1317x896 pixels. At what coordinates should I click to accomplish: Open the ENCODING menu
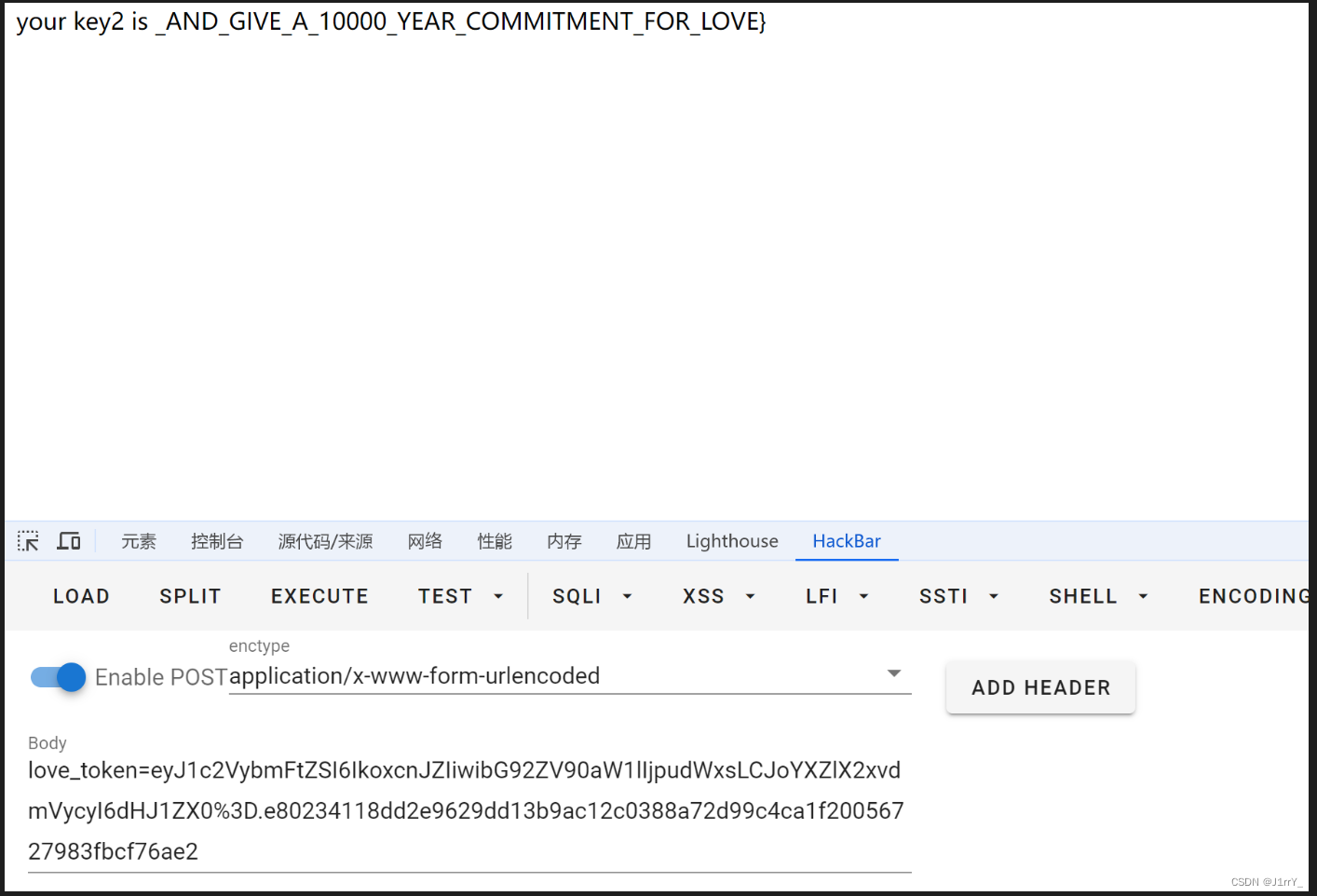pyautogui.click(x=1254, y=596)
